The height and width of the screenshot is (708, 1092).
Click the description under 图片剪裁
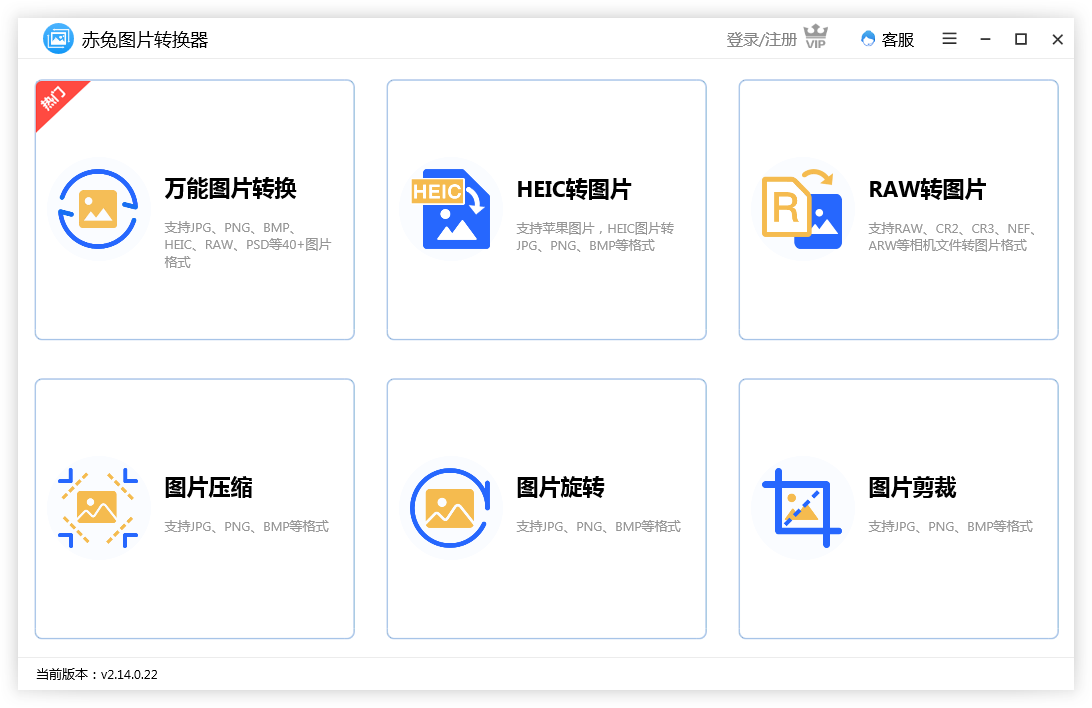click(x=951, y=526)
